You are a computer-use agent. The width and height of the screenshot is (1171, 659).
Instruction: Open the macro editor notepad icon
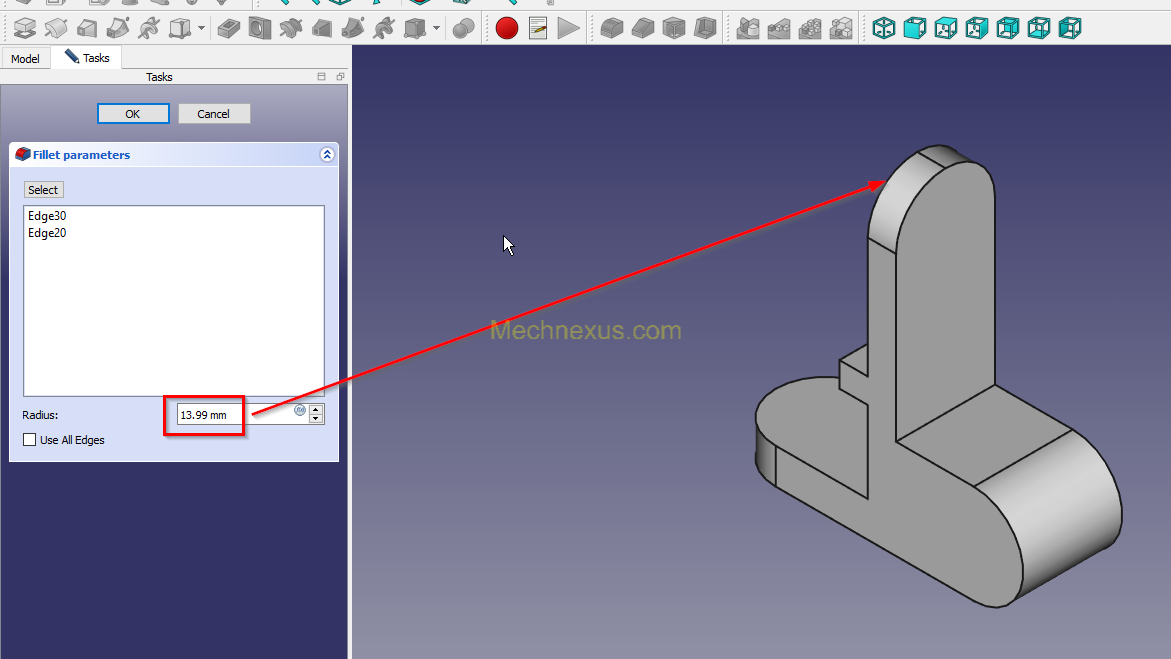538,28
